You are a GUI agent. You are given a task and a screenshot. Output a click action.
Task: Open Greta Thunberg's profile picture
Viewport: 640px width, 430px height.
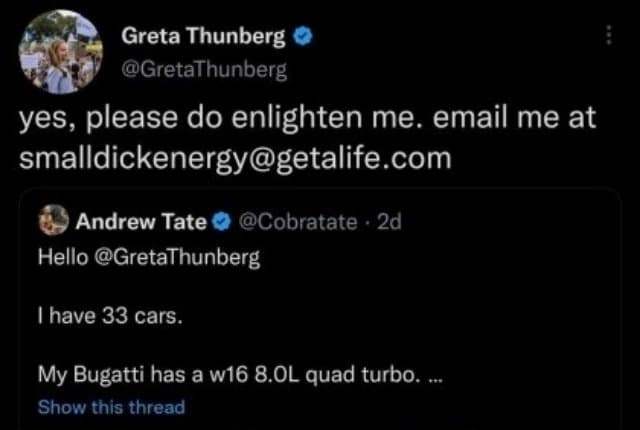click(55, 50)
